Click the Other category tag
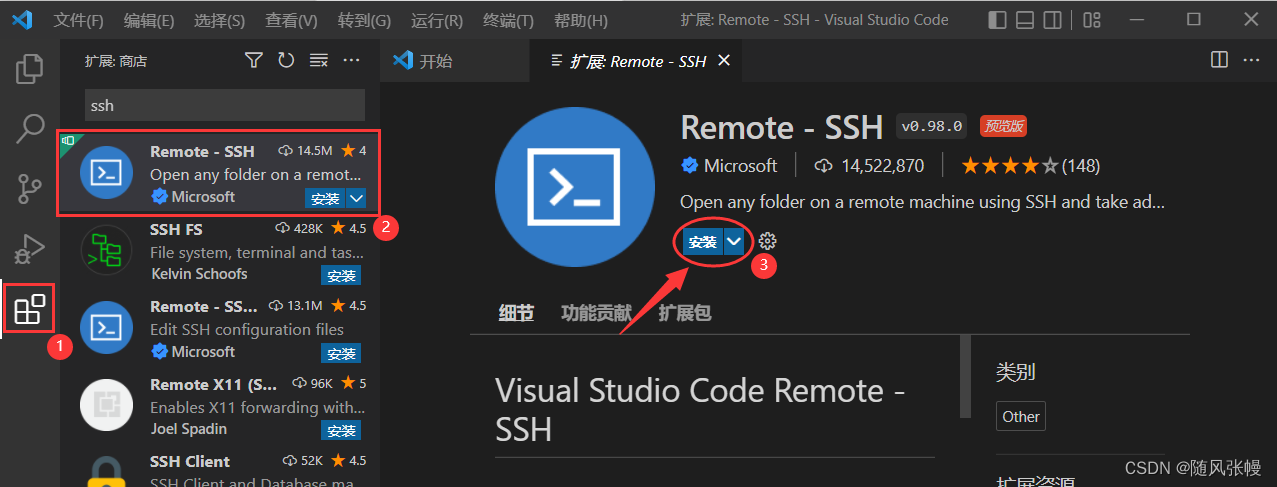 (x=1021, y=416)
